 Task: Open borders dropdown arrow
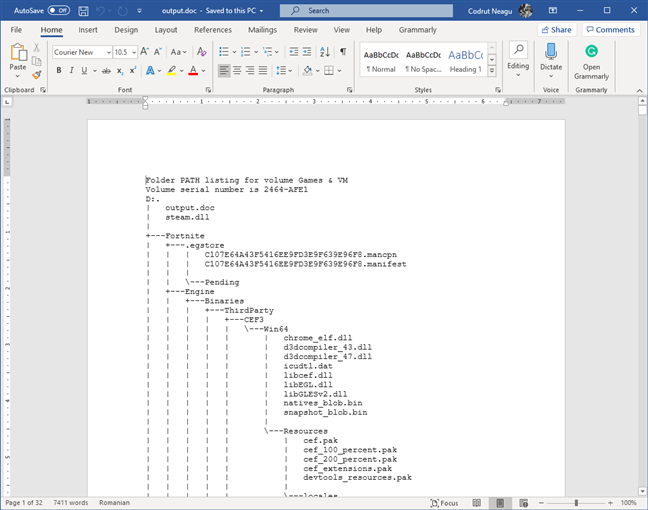pyautogui.click(x=339, y=71)
